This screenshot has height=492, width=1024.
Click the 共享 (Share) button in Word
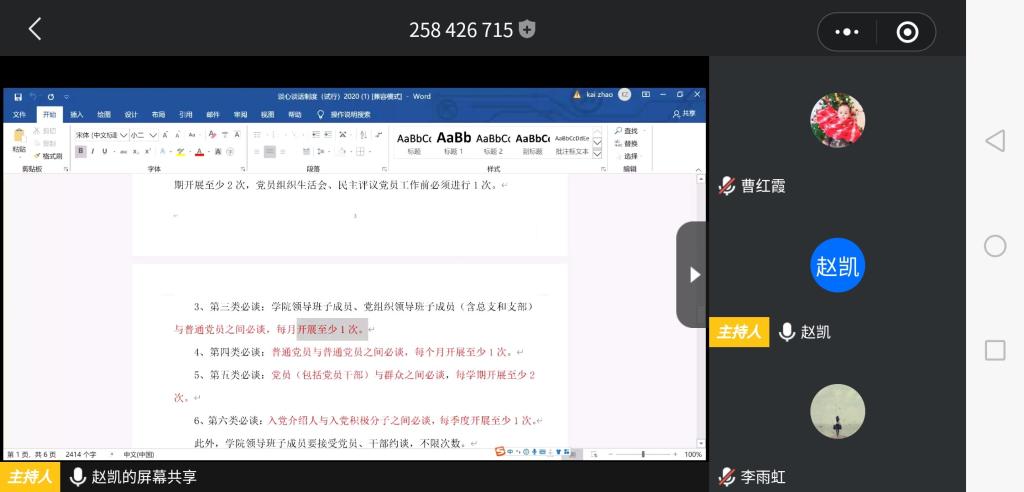[684, 114]
